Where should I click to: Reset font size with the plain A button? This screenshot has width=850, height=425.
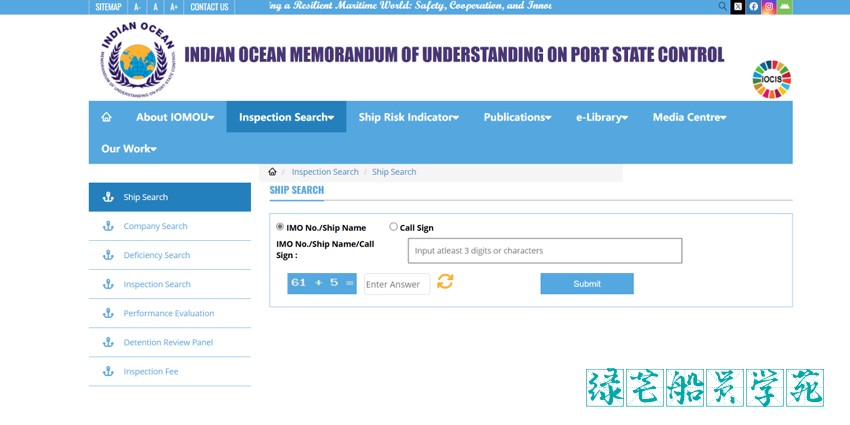pos(156,7)
